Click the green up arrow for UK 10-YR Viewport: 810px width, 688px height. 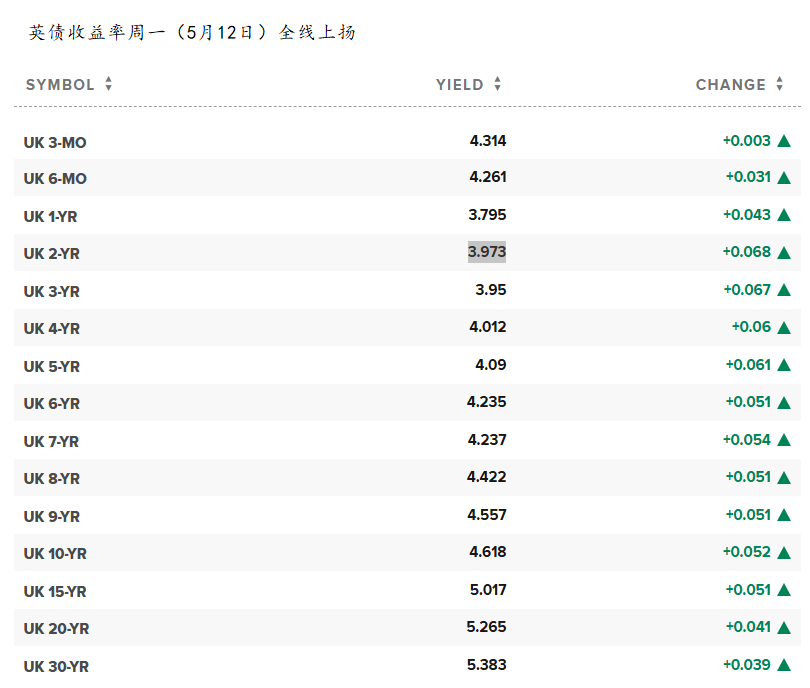784,553
